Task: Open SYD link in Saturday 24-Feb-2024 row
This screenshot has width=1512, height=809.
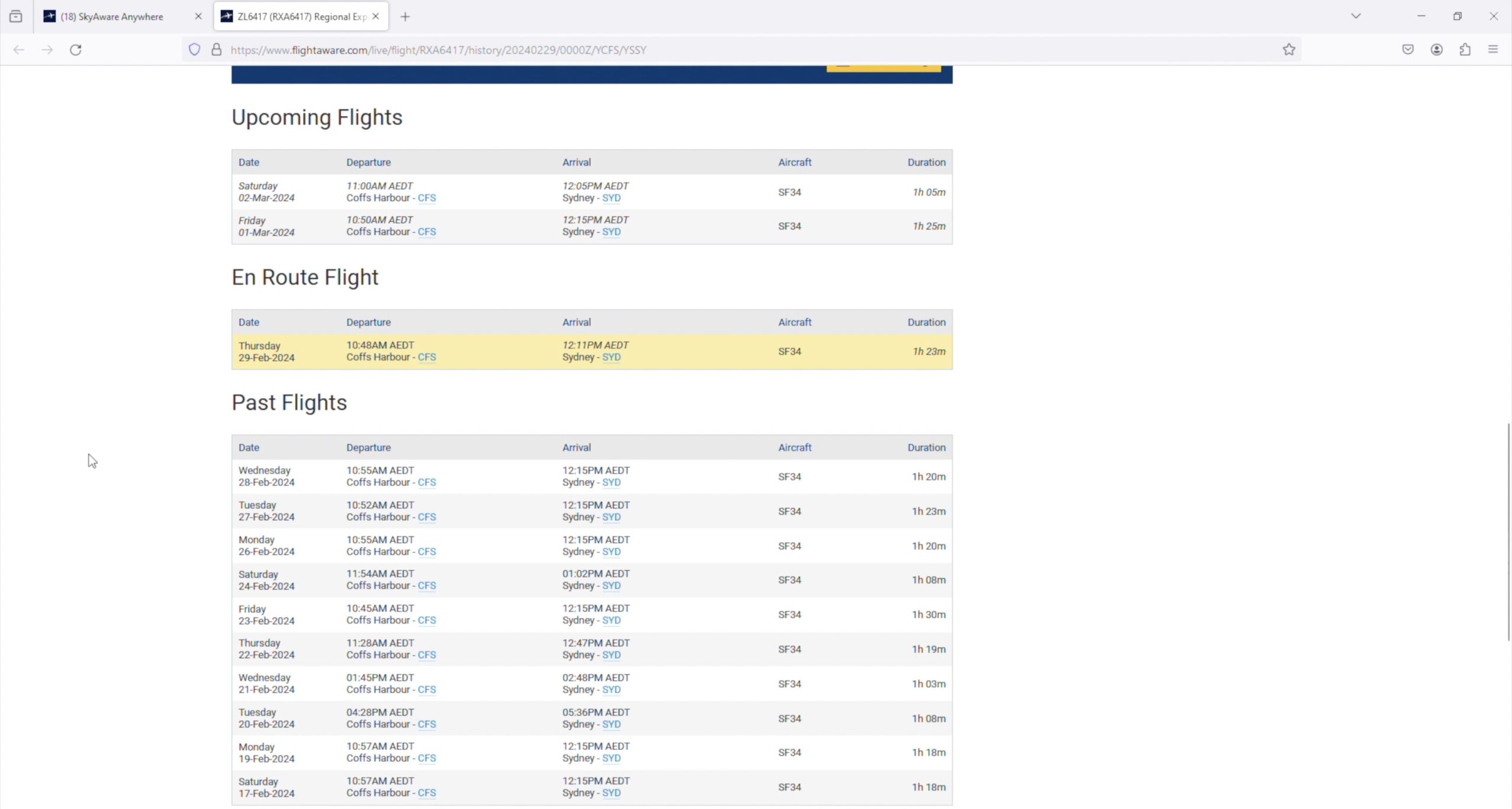Action: coord(611,586)
